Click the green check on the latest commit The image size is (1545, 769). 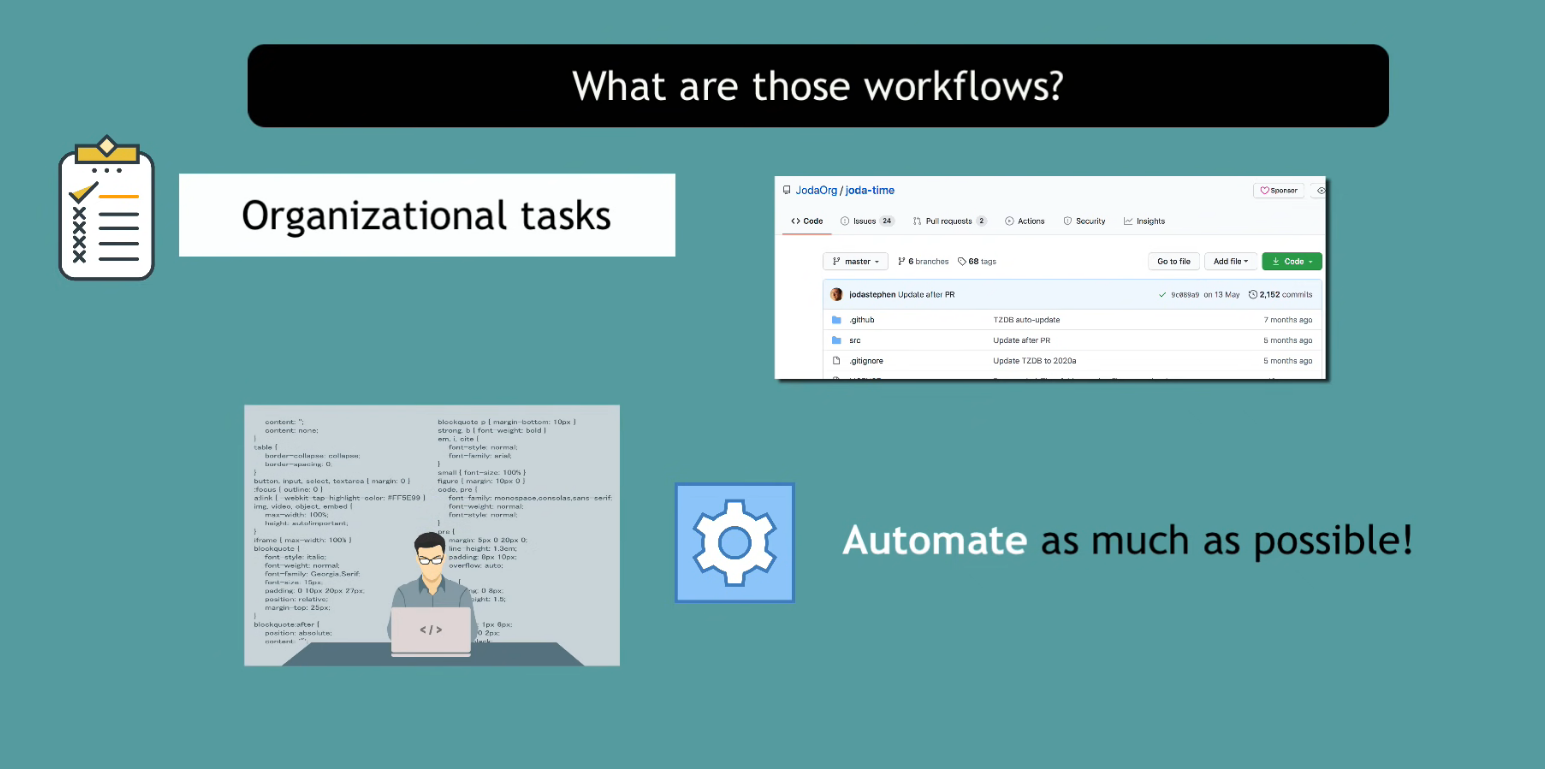(1162, 294)
